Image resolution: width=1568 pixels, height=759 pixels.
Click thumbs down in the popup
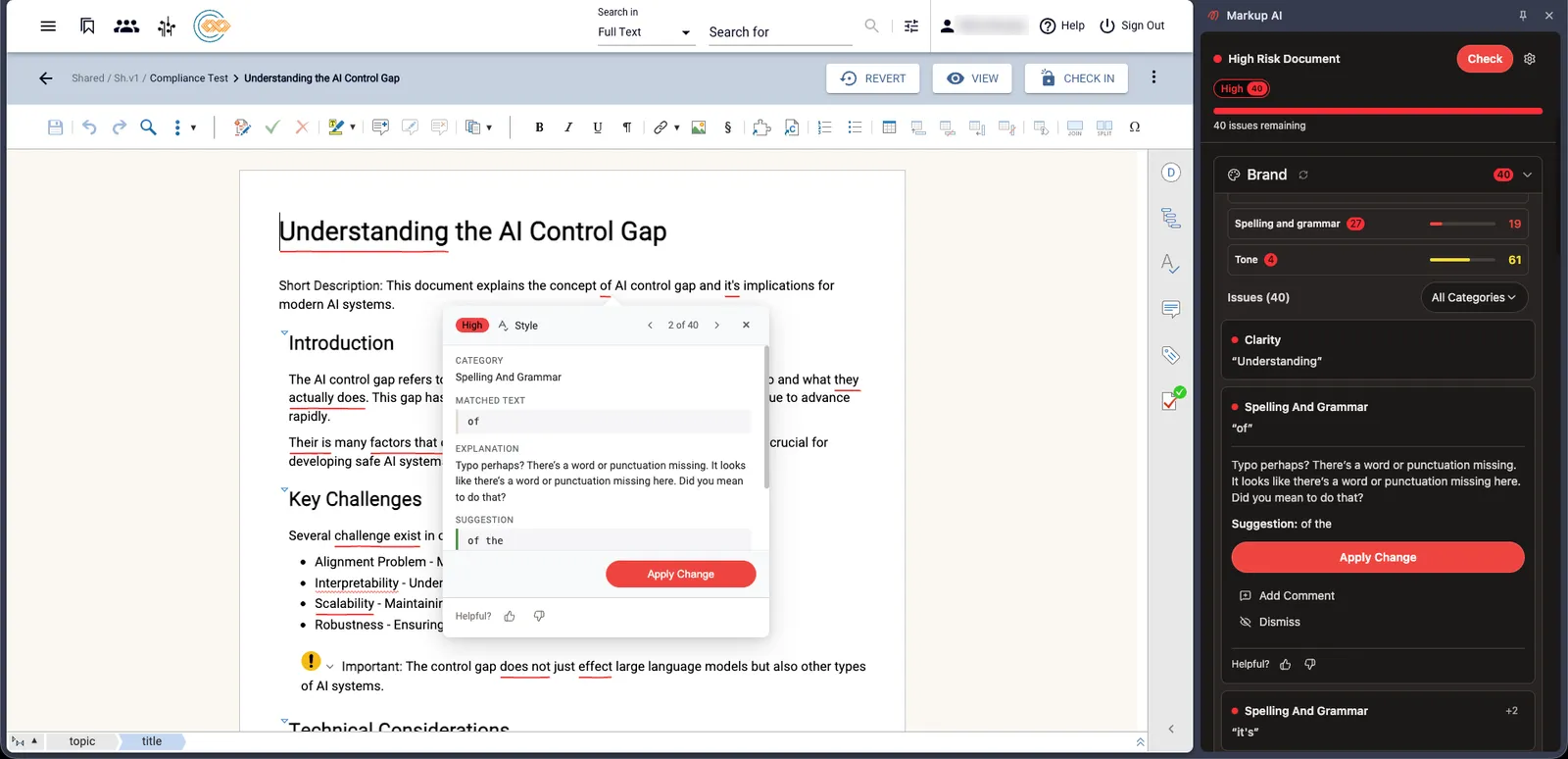[539, 616]
